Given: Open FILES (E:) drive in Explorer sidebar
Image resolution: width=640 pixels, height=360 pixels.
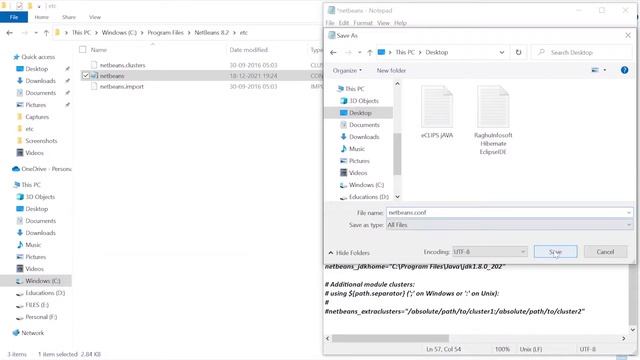Looking at the screenshot, I should [37, 305].
